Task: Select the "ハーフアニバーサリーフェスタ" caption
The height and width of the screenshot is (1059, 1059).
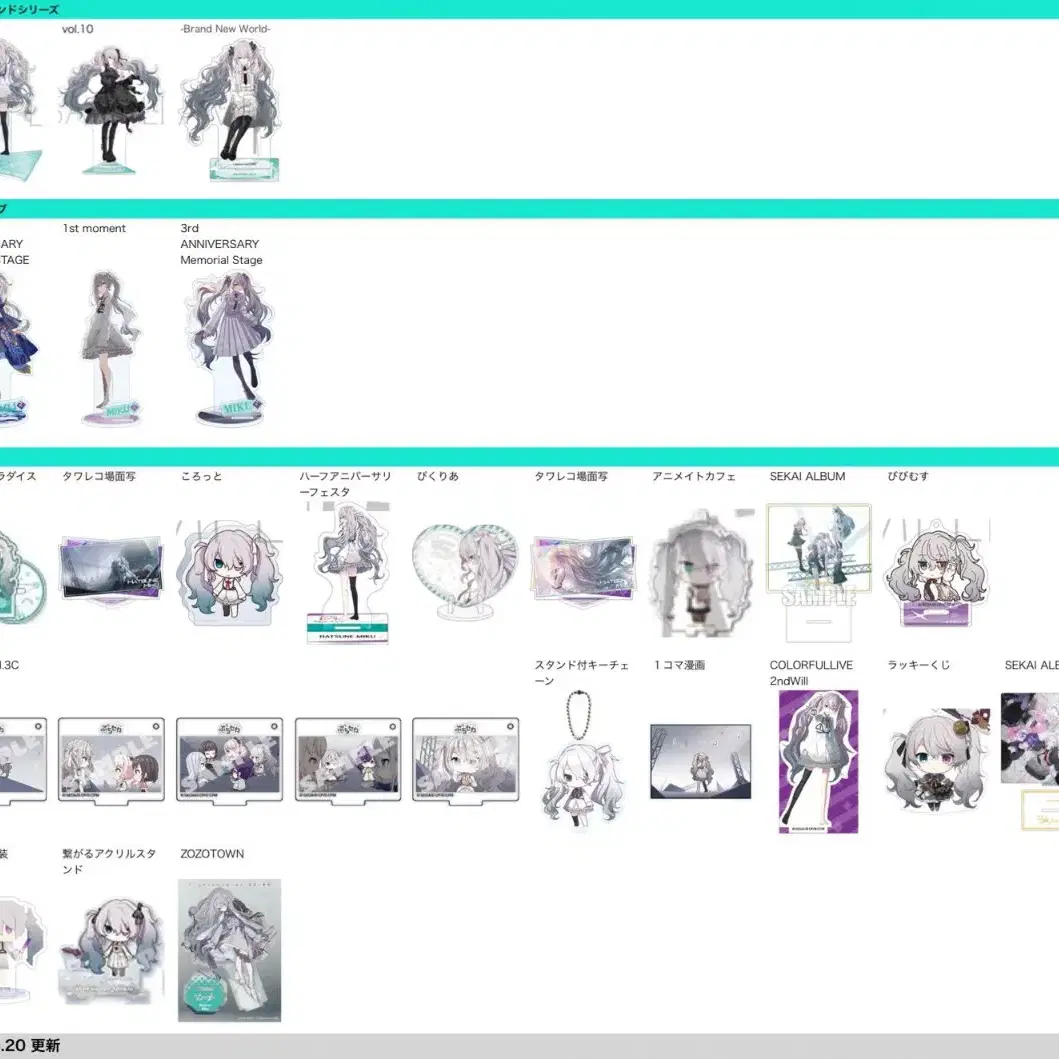Action: 345,484
